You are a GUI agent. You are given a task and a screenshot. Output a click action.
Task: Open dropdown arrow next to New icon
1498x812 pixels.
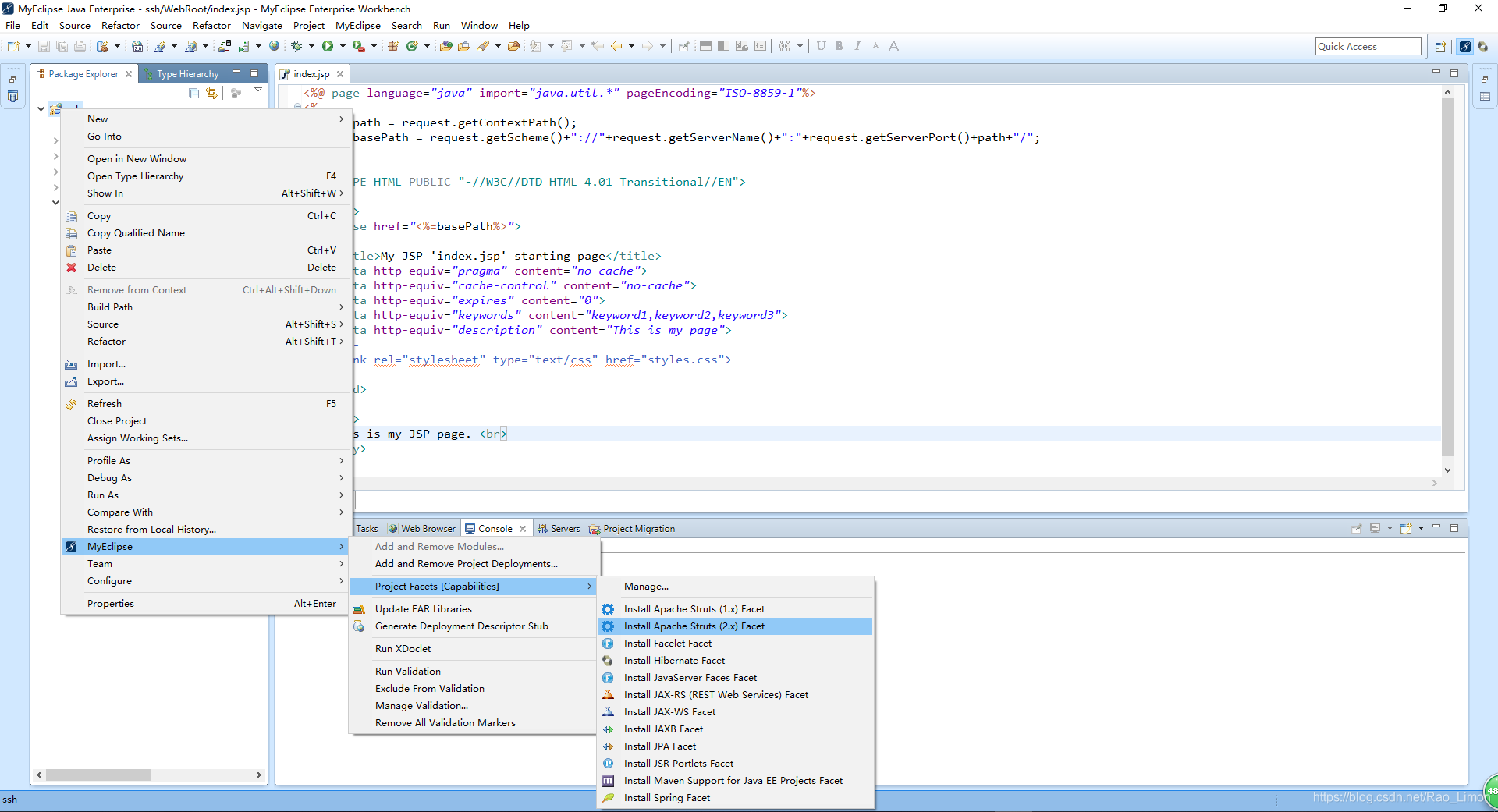point(28,46)
